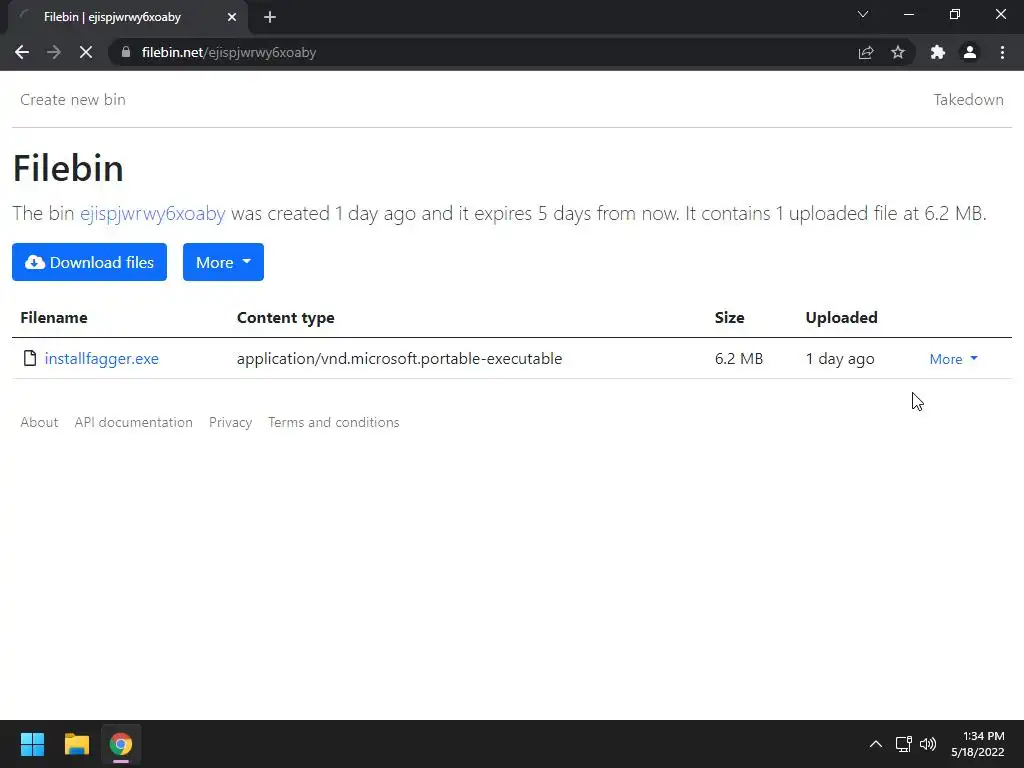Click the forward navigation arrow
Viewport: 1024px width, 768px height.
coord(54,52)
